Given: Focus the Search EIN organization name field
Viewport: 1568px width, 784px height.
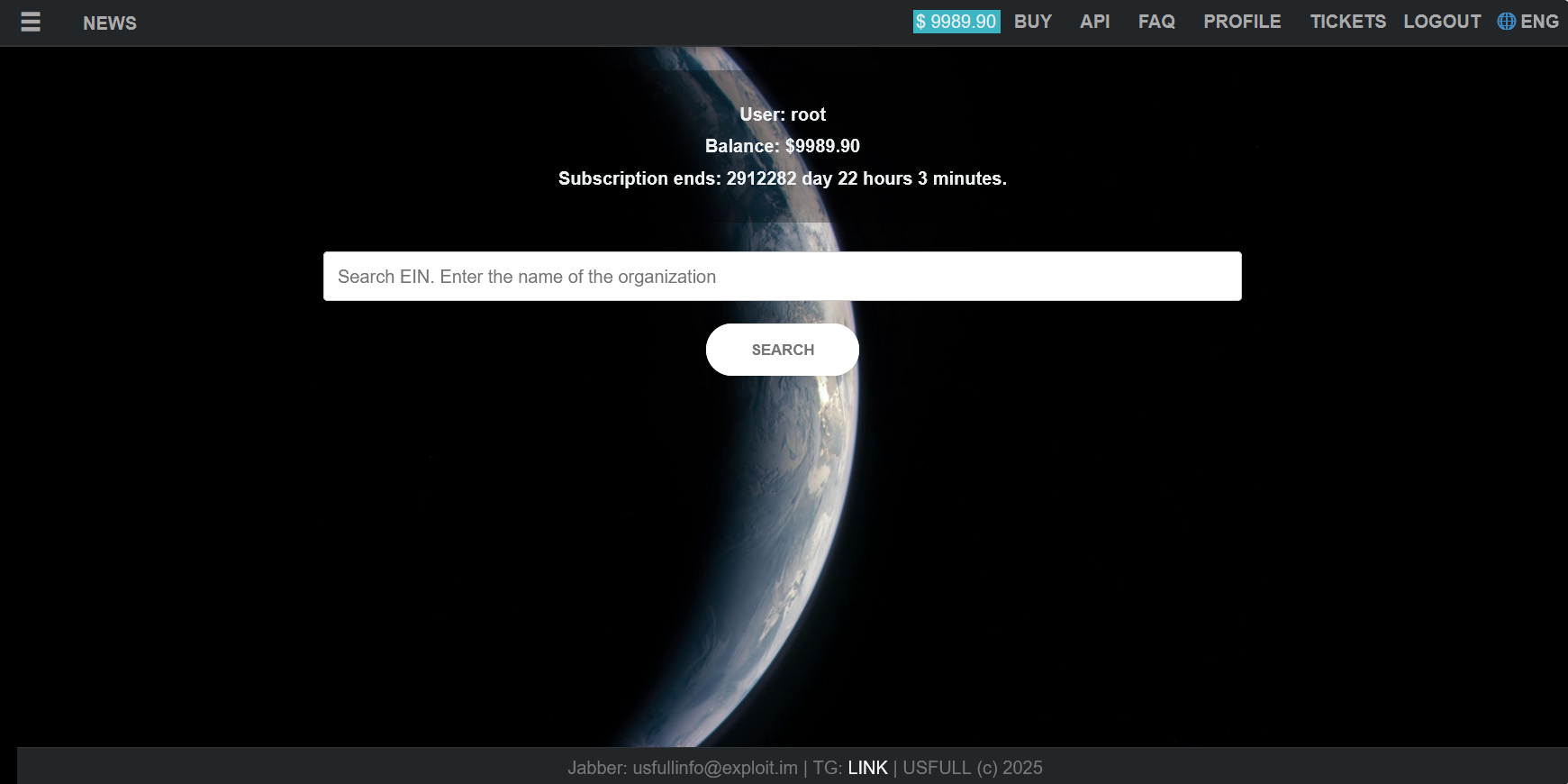Looking at the screenshot, I should point(782,276).
